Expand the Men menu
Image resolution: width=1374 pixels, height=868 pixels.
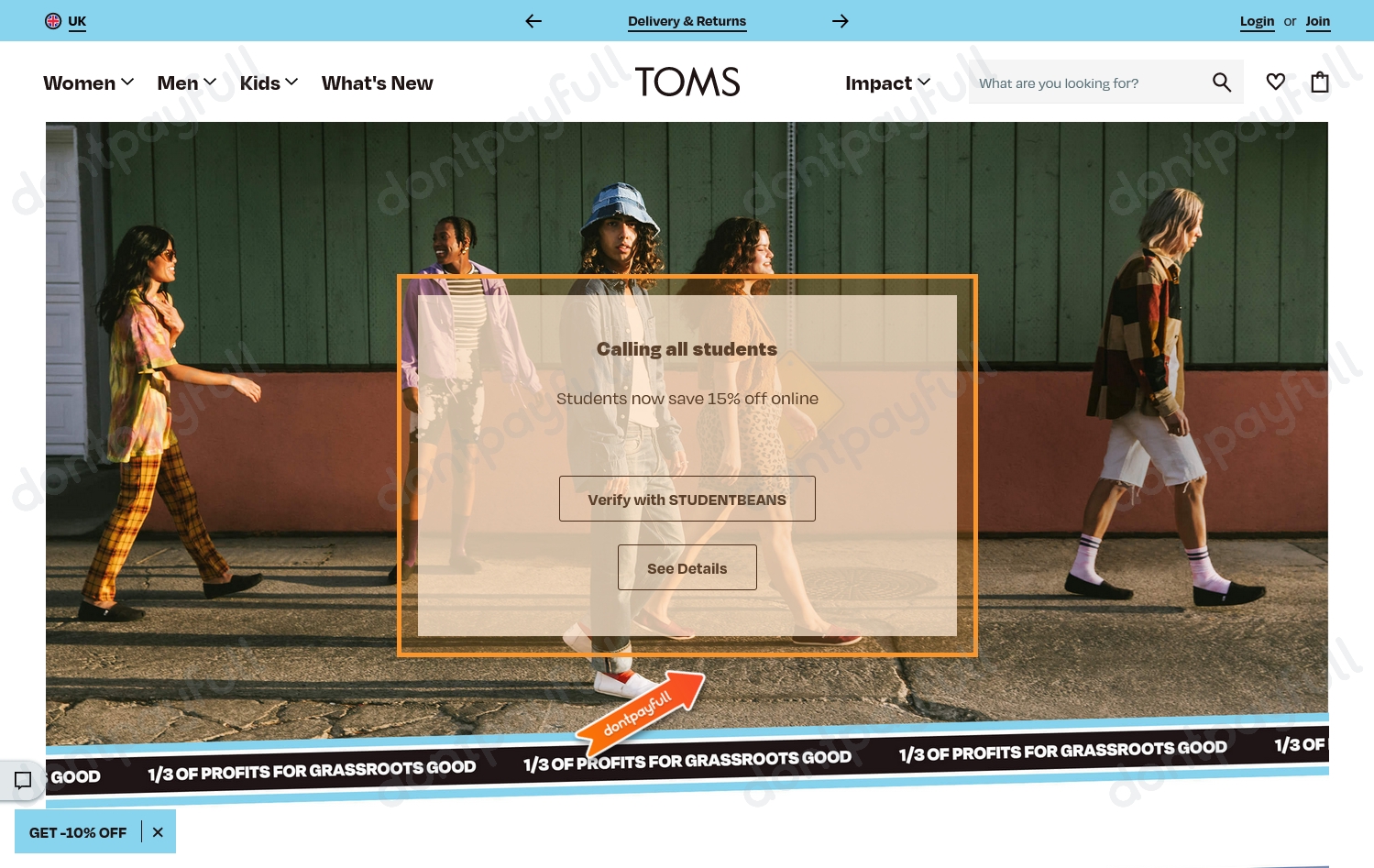click(x=187, y=83)
